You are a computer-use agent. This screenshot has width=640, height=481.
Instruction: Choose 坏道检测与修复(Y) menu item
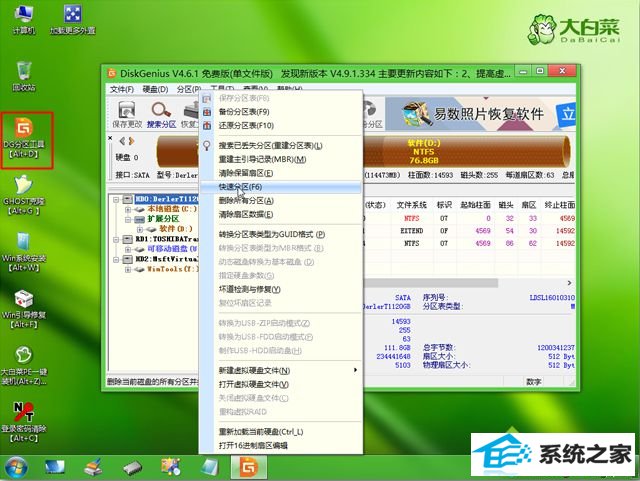coord(281,289)
